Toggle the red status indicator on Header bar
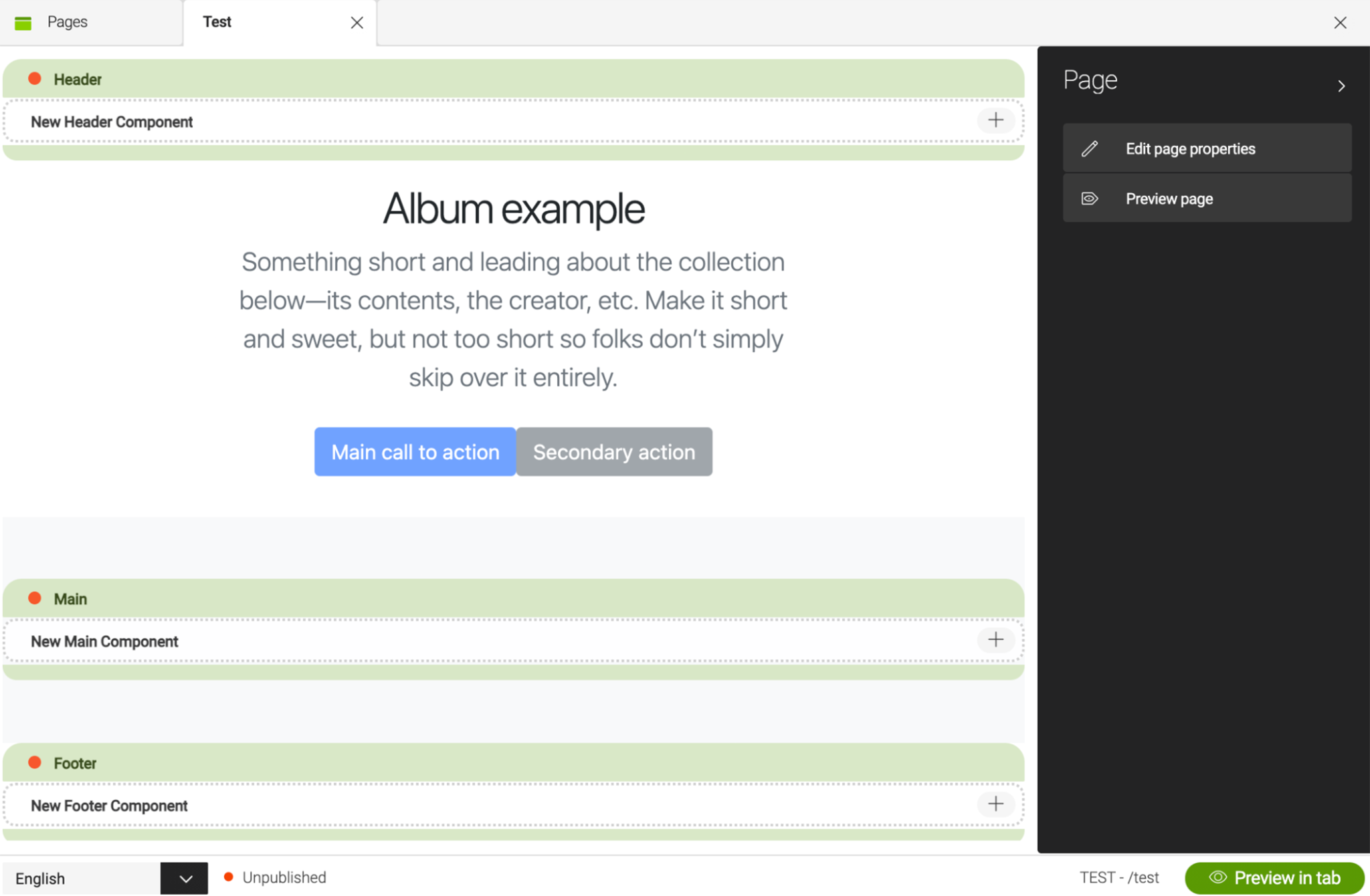1370x896 pixels. (x=34, y=78)
